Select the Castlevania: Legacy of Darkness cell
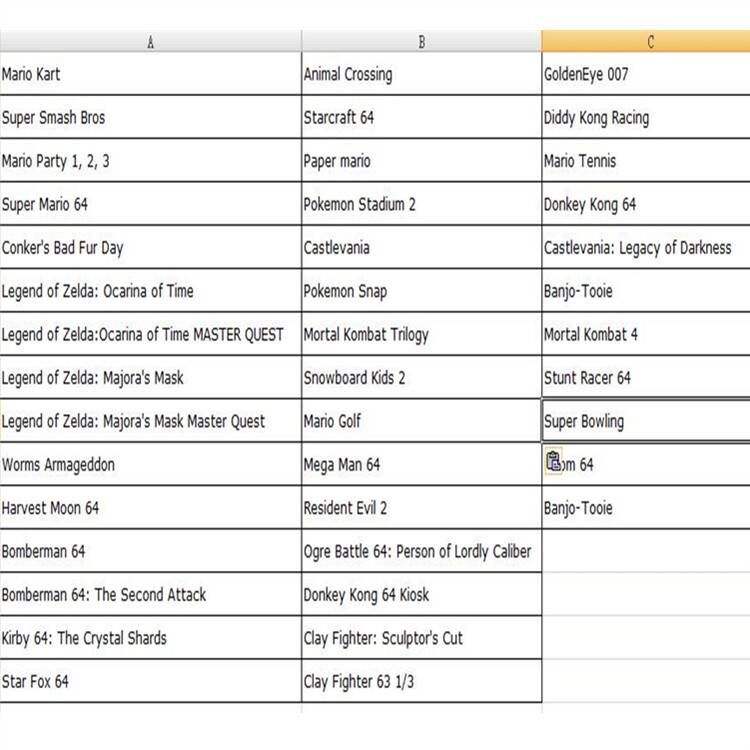Viewport: 750px width, 750px height. click(x=646, y=248)
